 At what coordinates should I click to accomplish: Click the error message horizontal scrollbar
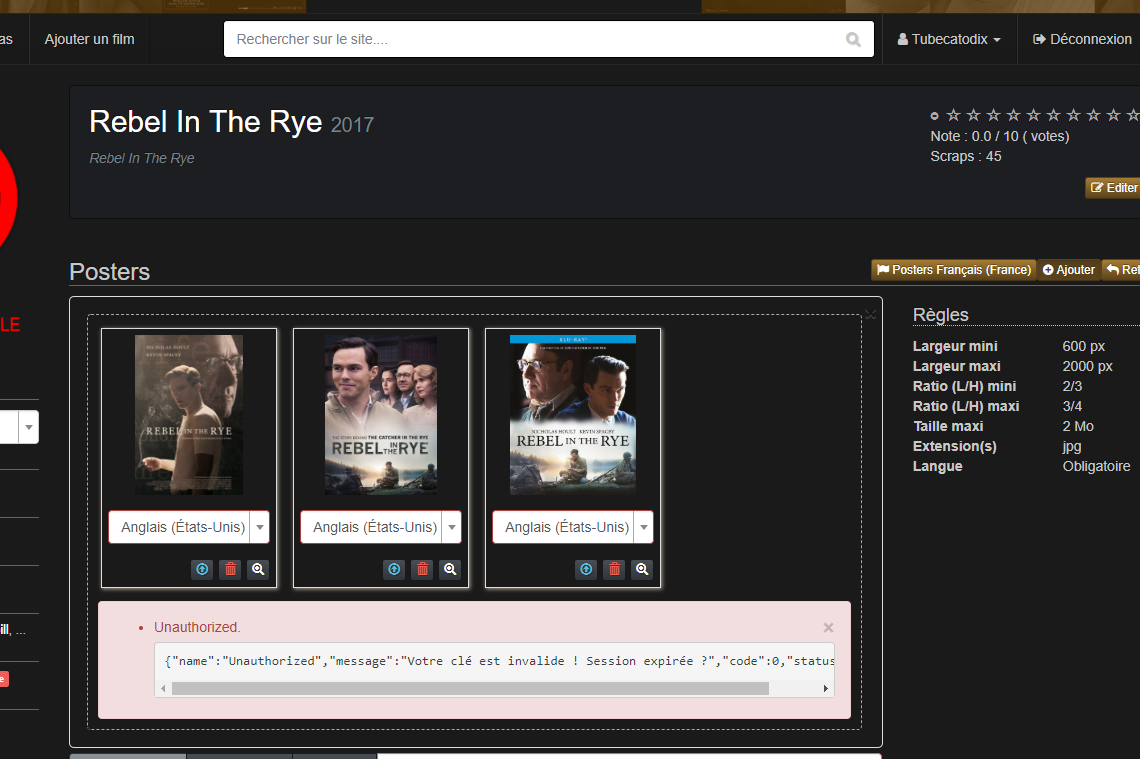click(x=470, y=688)
